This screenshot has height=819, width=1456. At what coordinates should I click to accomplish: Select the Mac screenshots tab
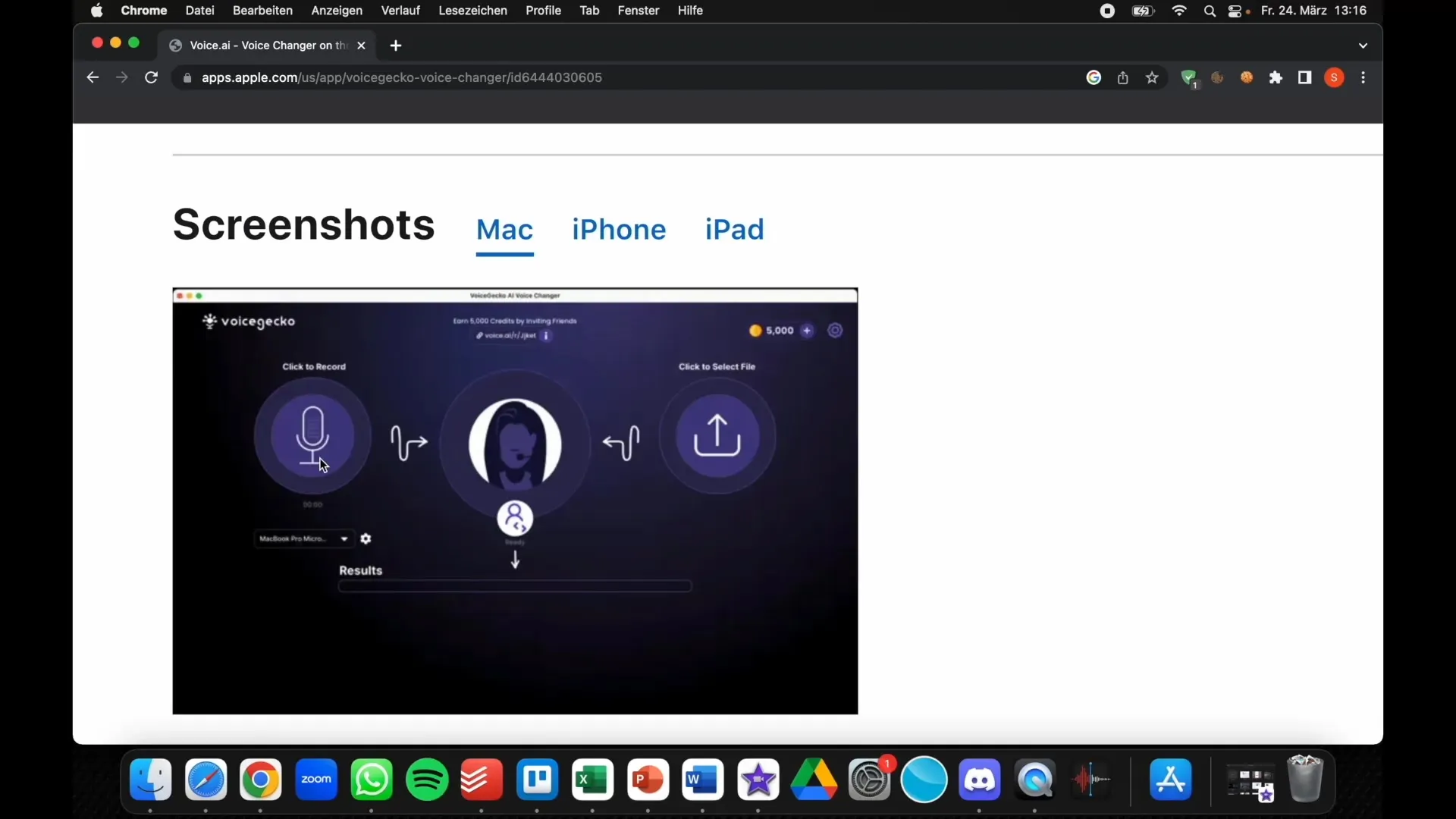coord(504,229)
